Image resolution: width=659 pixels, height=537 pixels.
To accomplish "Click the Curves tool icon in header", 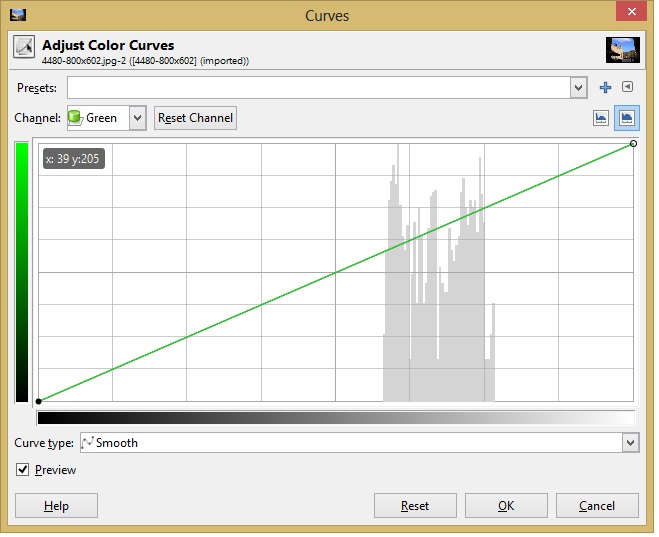I will (24, 50).
